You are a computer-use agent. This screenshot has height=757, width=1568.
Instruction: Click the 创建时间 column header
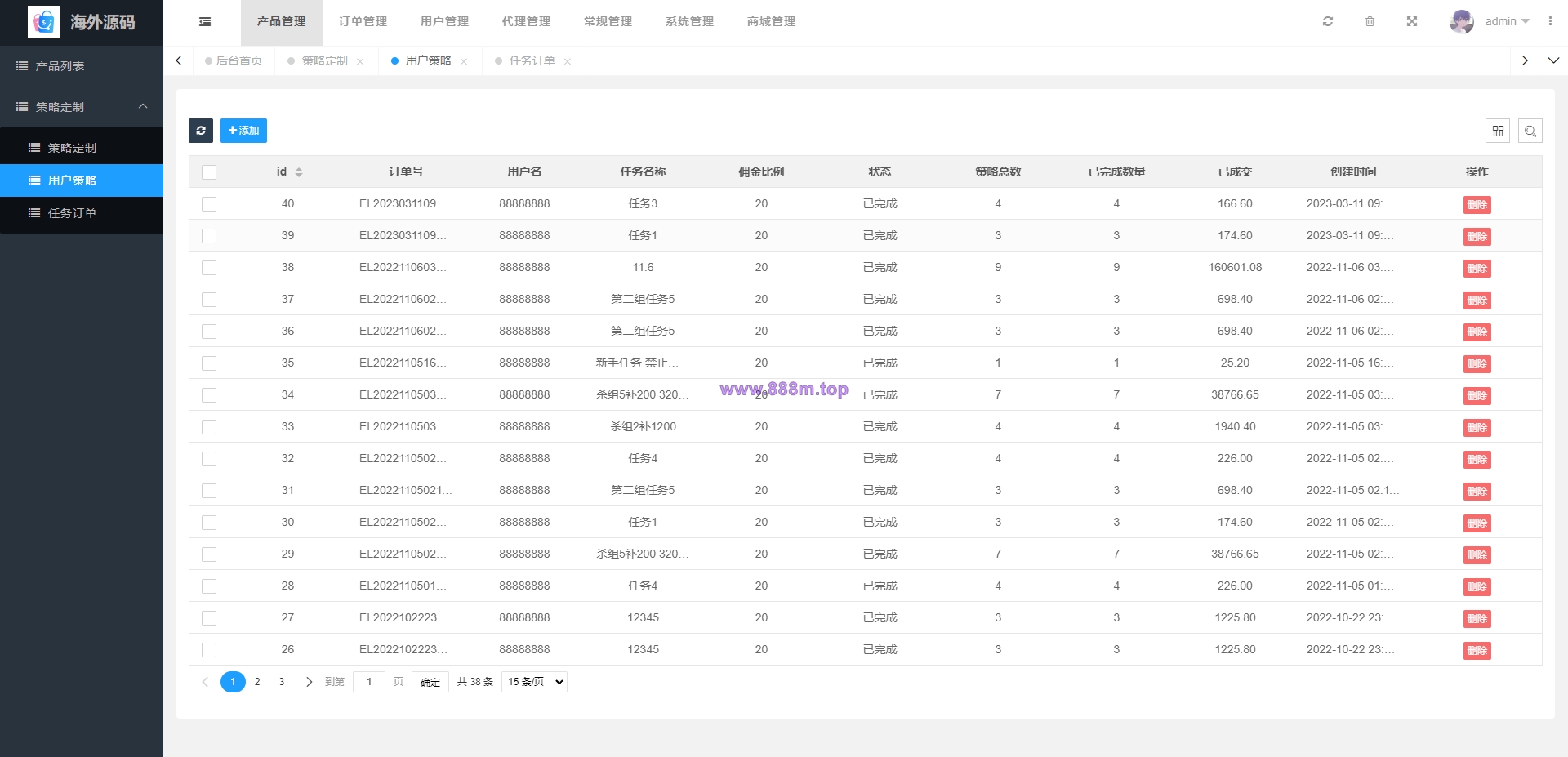click(x=1353, y=172)
